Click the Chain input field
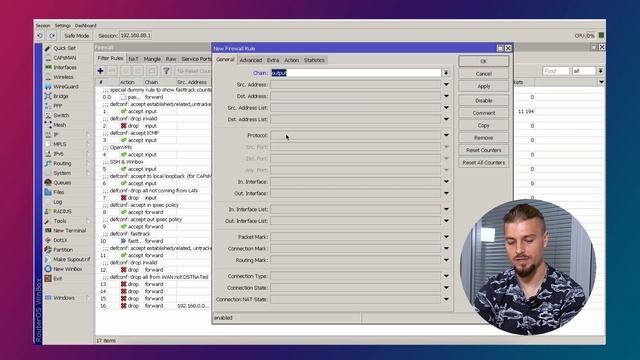Viewport: 640px width, 360px height. (356, 73)
